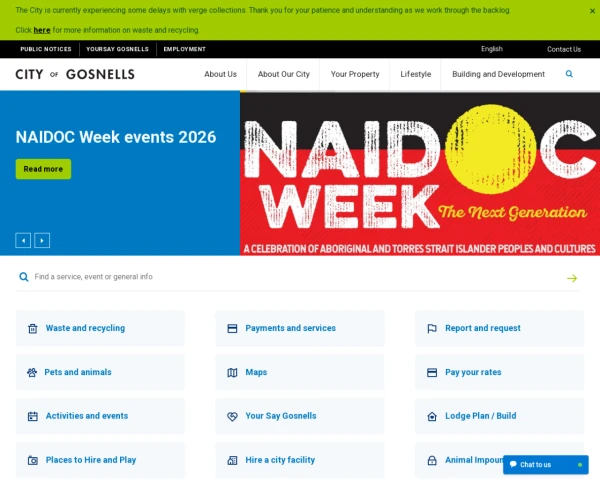Go to City of Gosnells home logo
This screenshot has height=480, width=600.
point(75,74)
